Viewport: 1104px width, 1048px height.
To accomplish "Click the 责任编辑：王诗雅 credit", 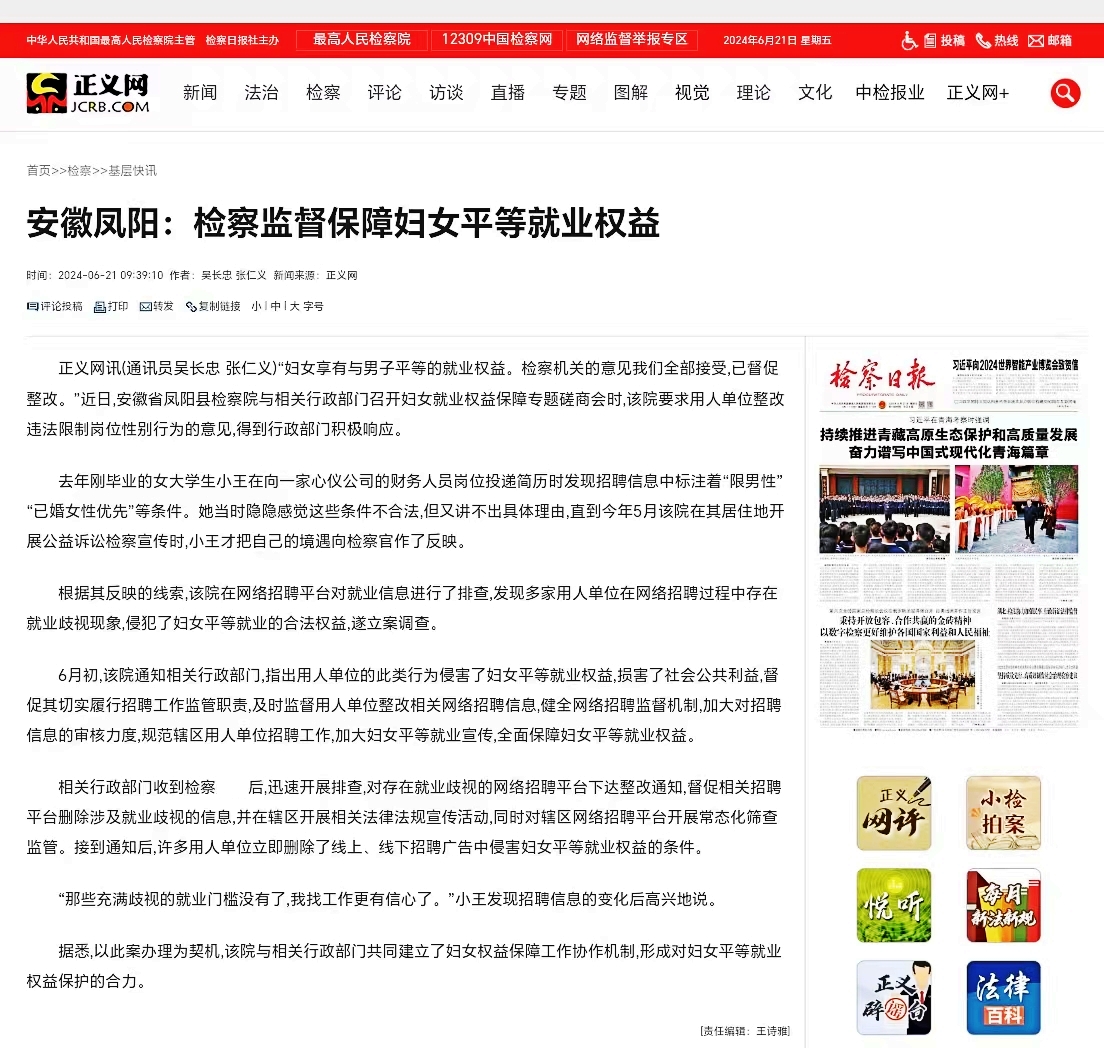I will 745,1031.
